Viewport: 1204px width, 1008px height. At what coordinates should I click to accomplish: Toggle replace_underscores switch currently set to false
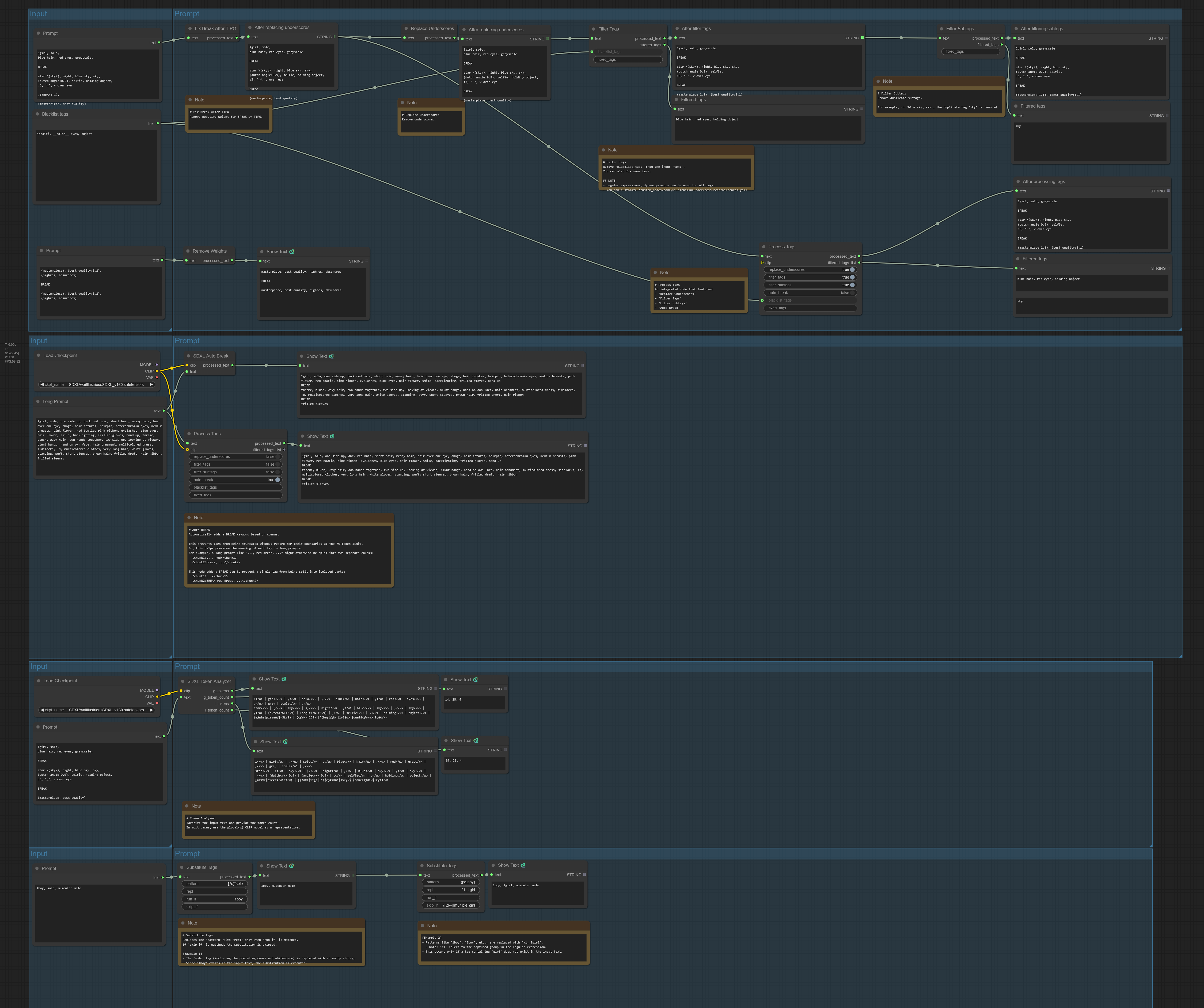coord(278,457)
